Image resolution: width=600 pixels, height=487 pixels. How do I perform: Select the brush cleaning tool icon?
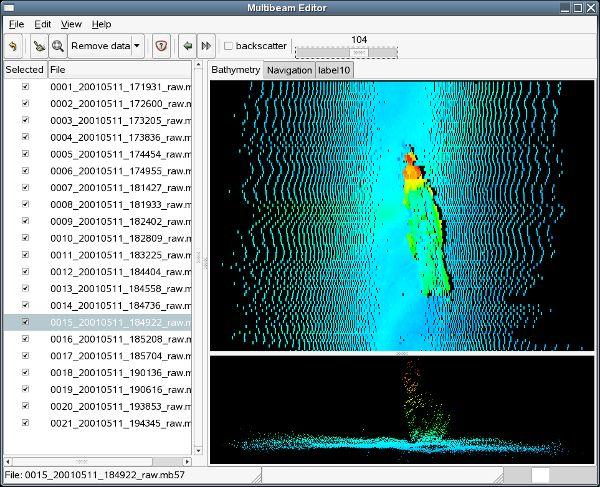point(38,46)
